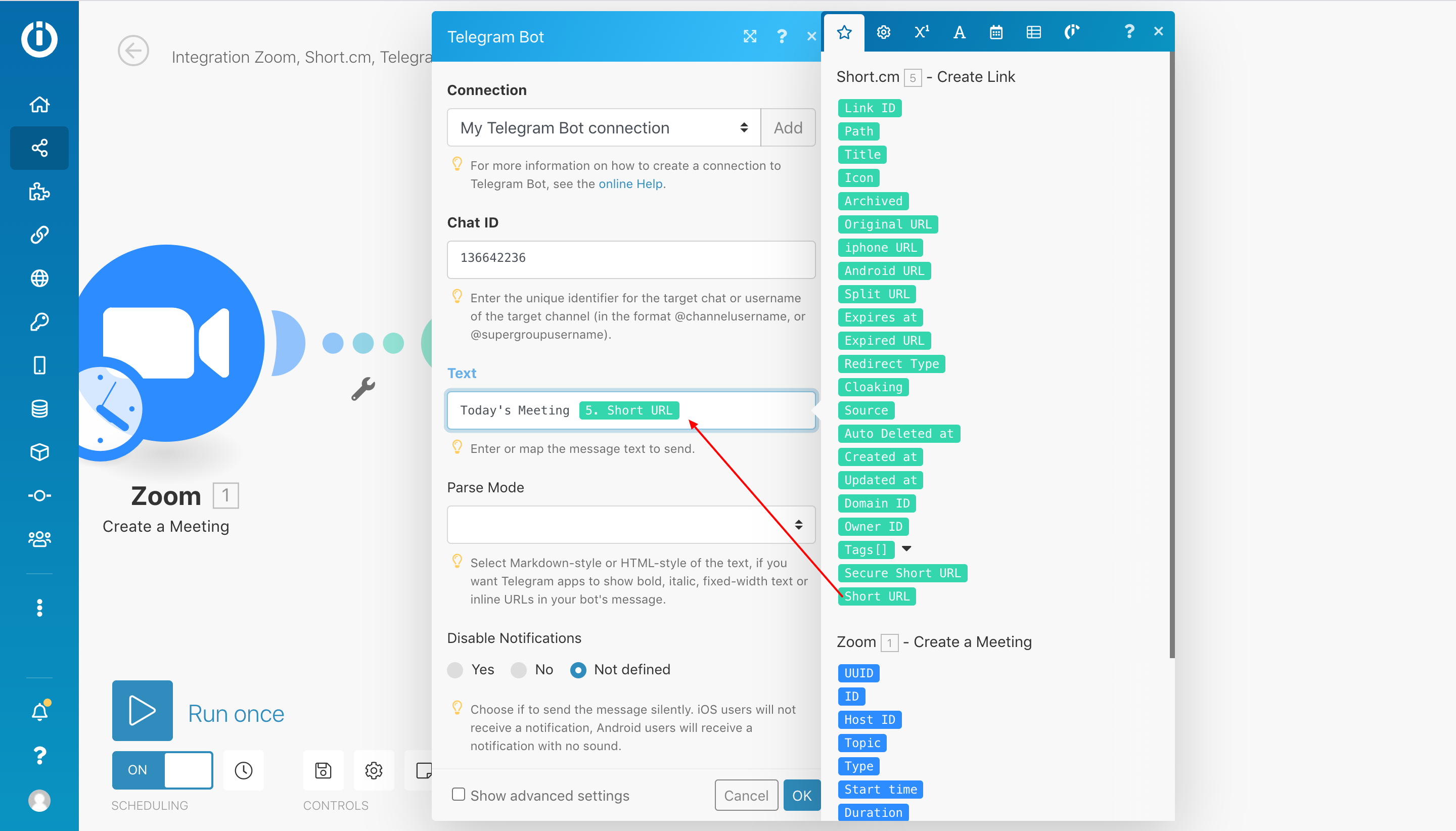Switch to the Date and time functions tab
The image size is (1456, 831).
click(996, 32)
